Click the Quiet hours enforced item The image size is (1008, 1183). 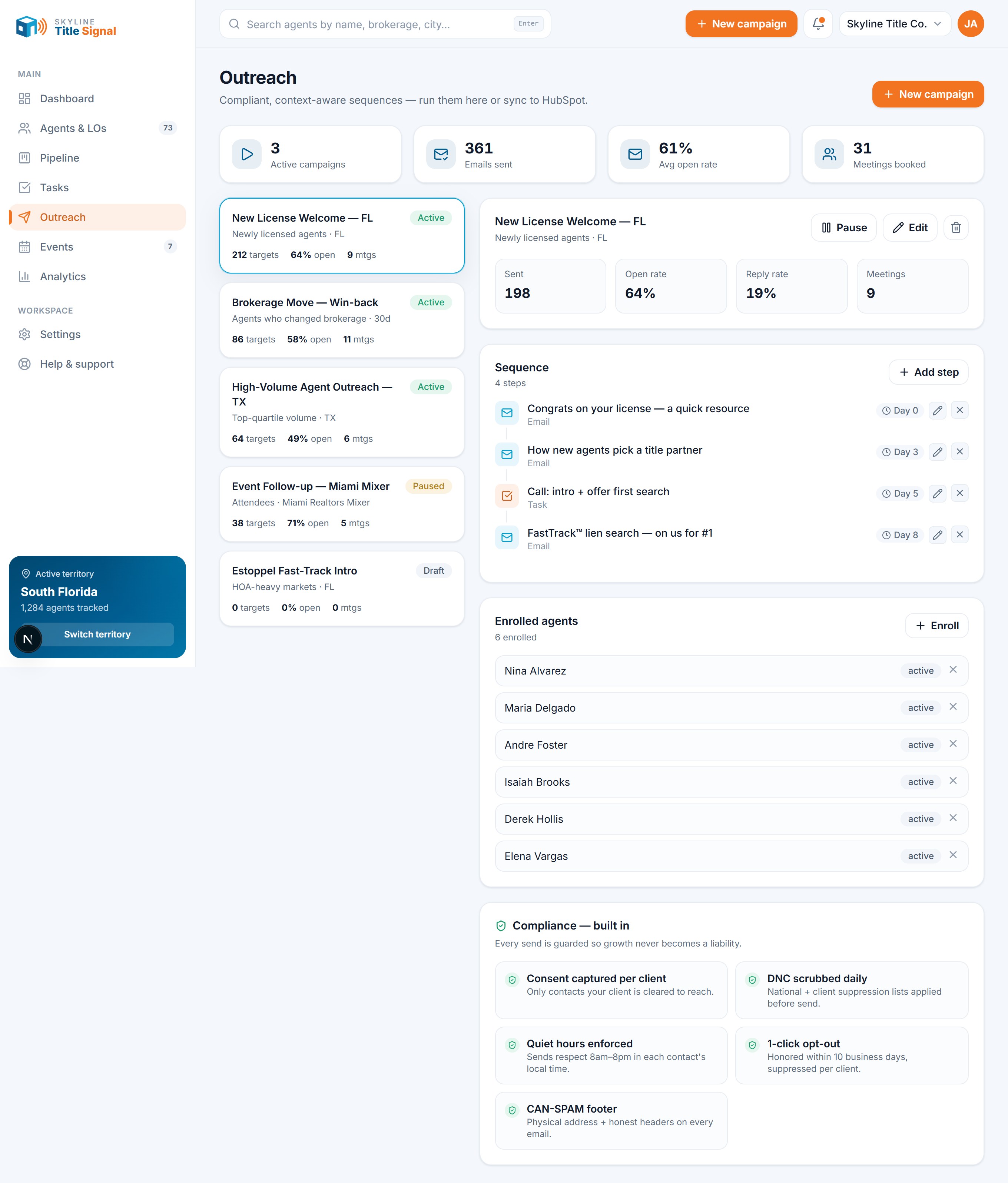611,1056
